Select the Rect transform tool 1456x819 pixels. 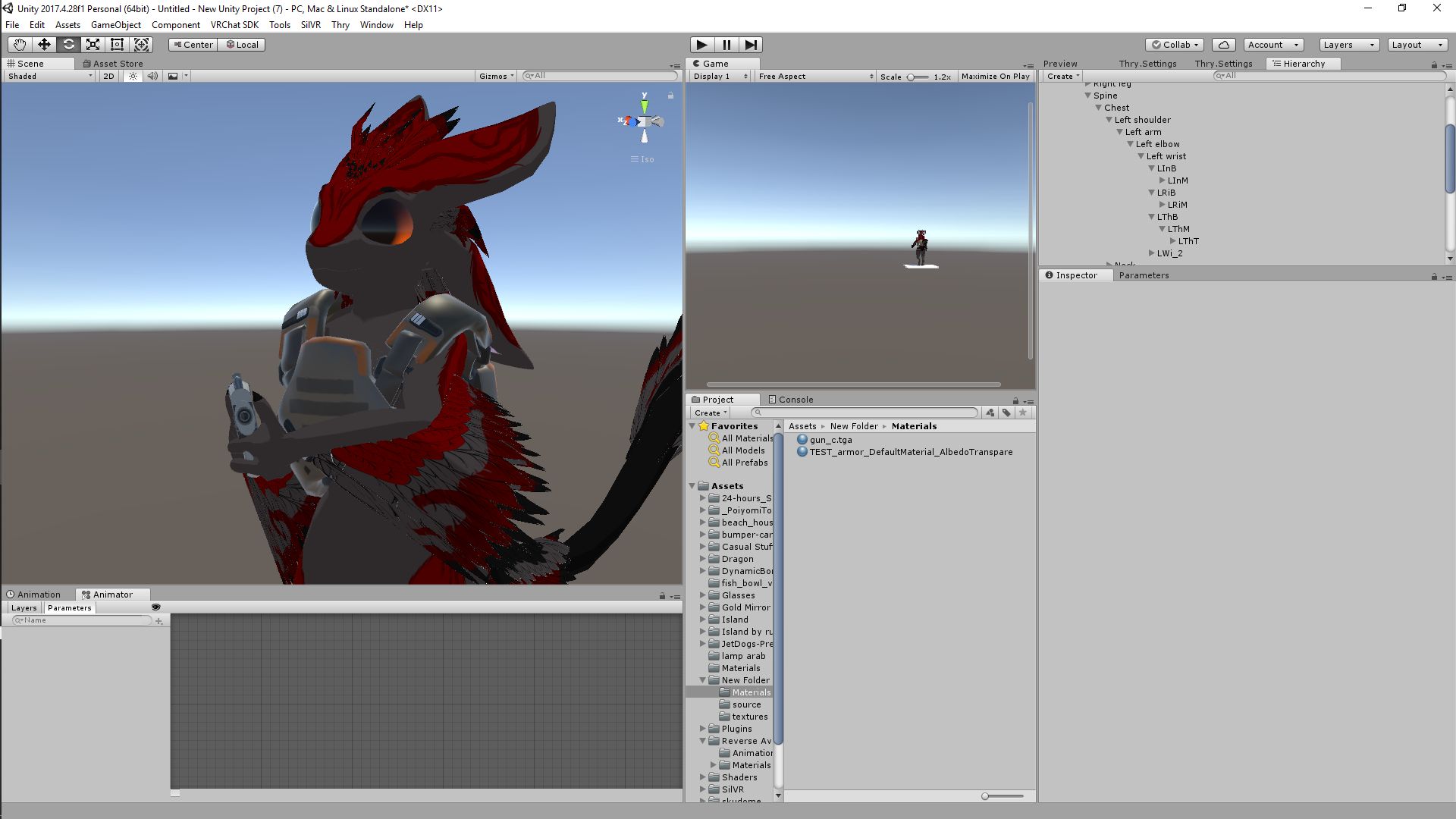click(117, 45)
